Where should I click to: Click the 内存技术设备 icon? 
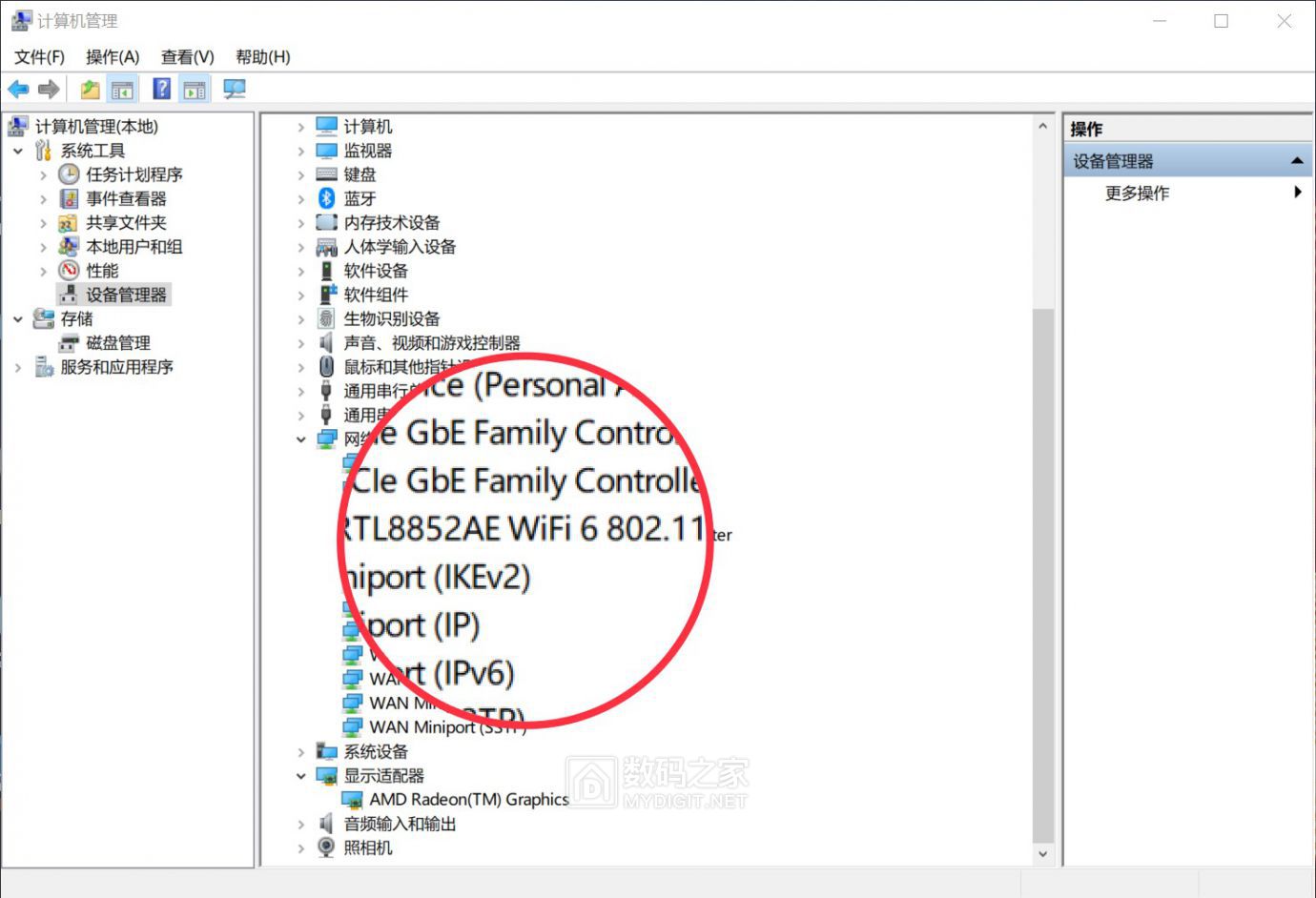[326, 222]
